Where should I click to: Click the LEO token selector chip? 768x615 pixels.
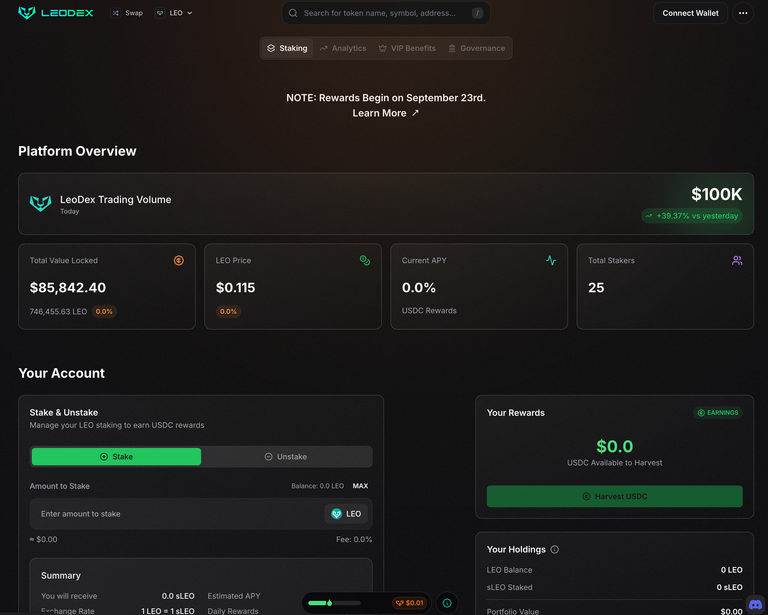click(x=346, y=514)
